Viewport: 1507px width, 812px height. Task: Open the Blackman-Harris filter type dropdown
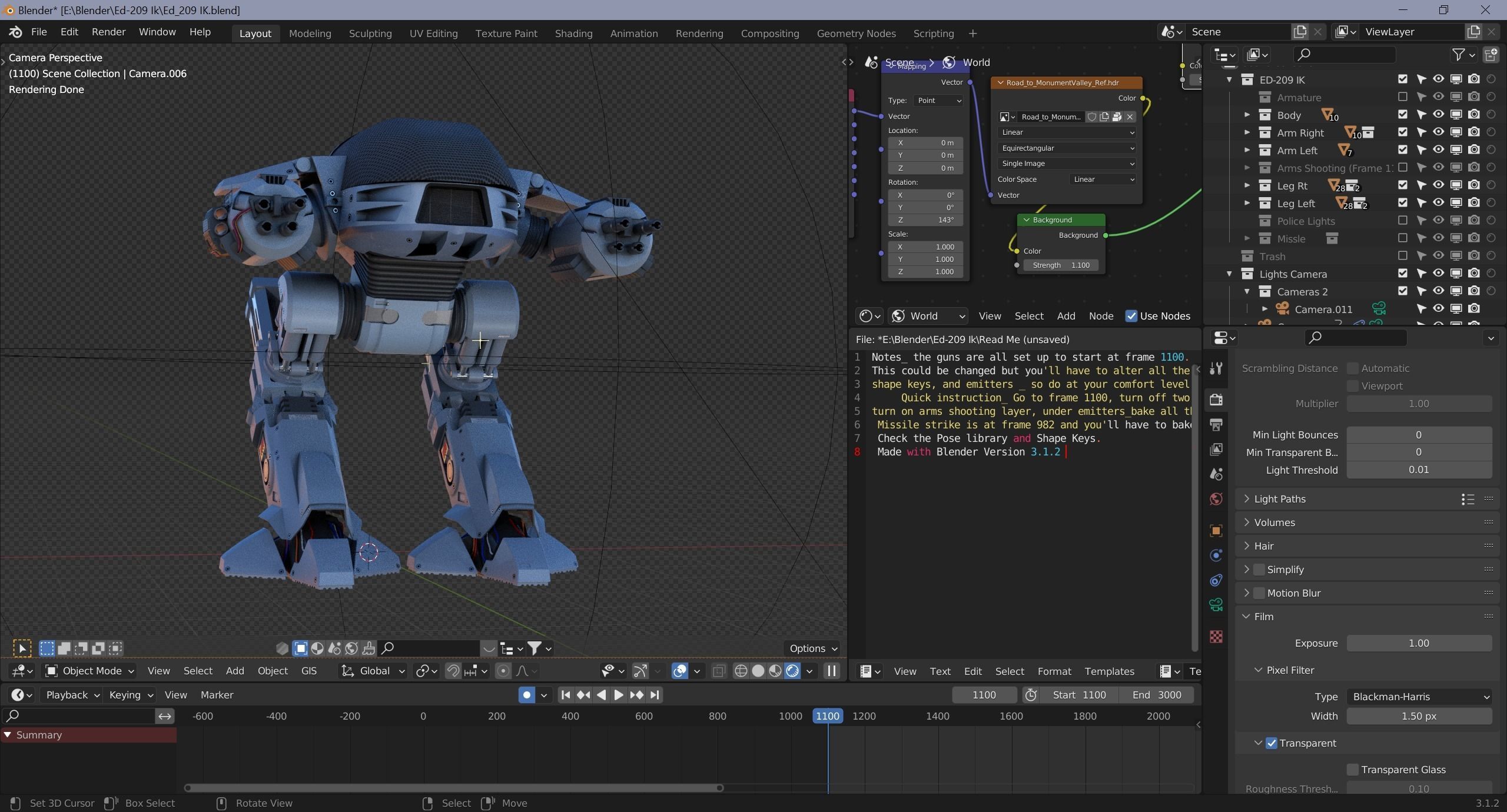[1419, 697]
